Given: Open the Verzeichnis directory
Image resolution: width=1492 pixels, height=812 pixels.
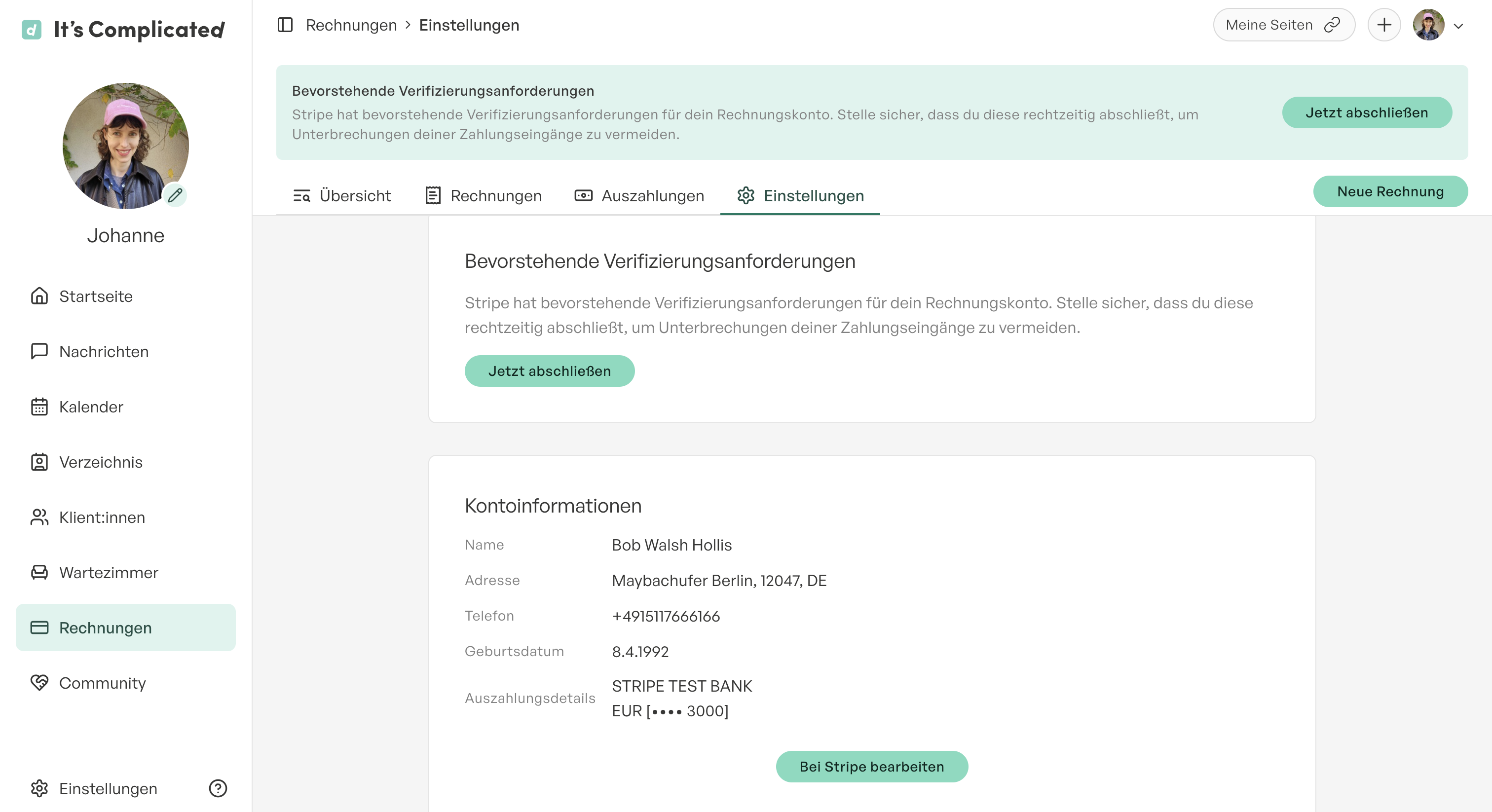Looking at the screenshot, I should point(100,462).
